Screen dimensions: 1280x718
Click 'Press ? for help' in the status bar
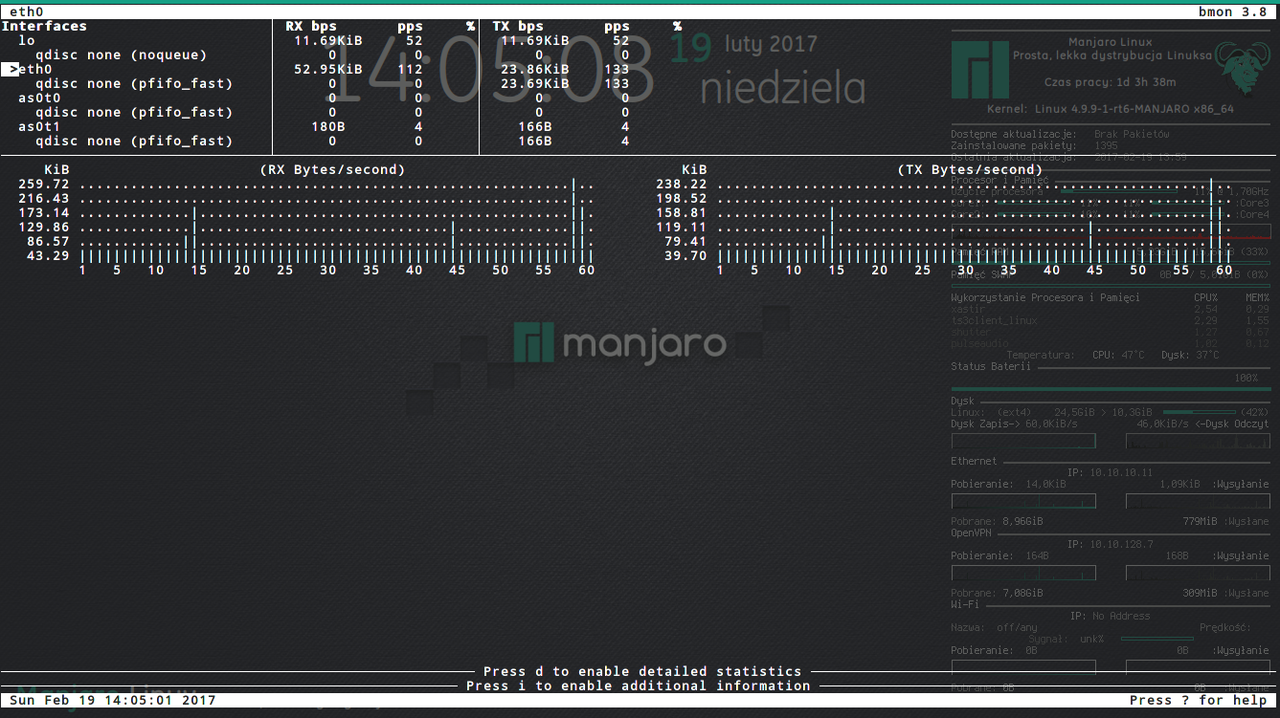pos(1198,700)
